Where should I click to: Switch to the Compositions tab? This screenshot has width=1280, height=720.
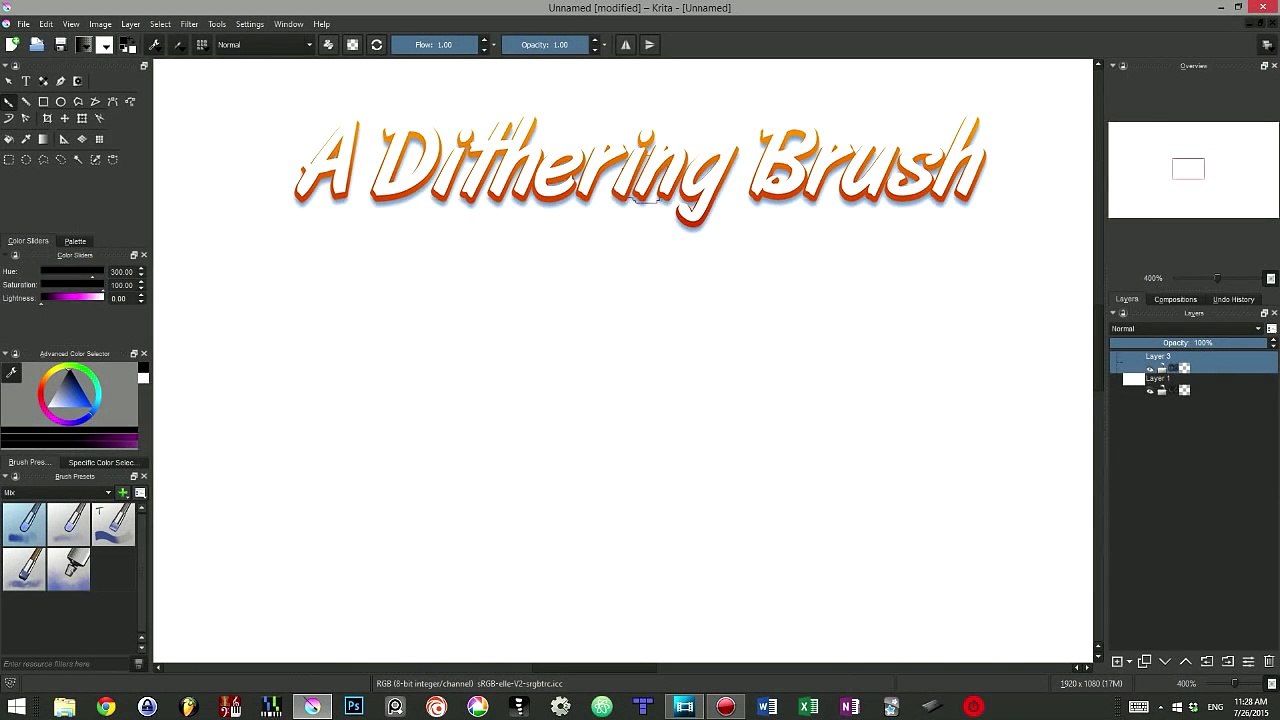point(1175,299)
